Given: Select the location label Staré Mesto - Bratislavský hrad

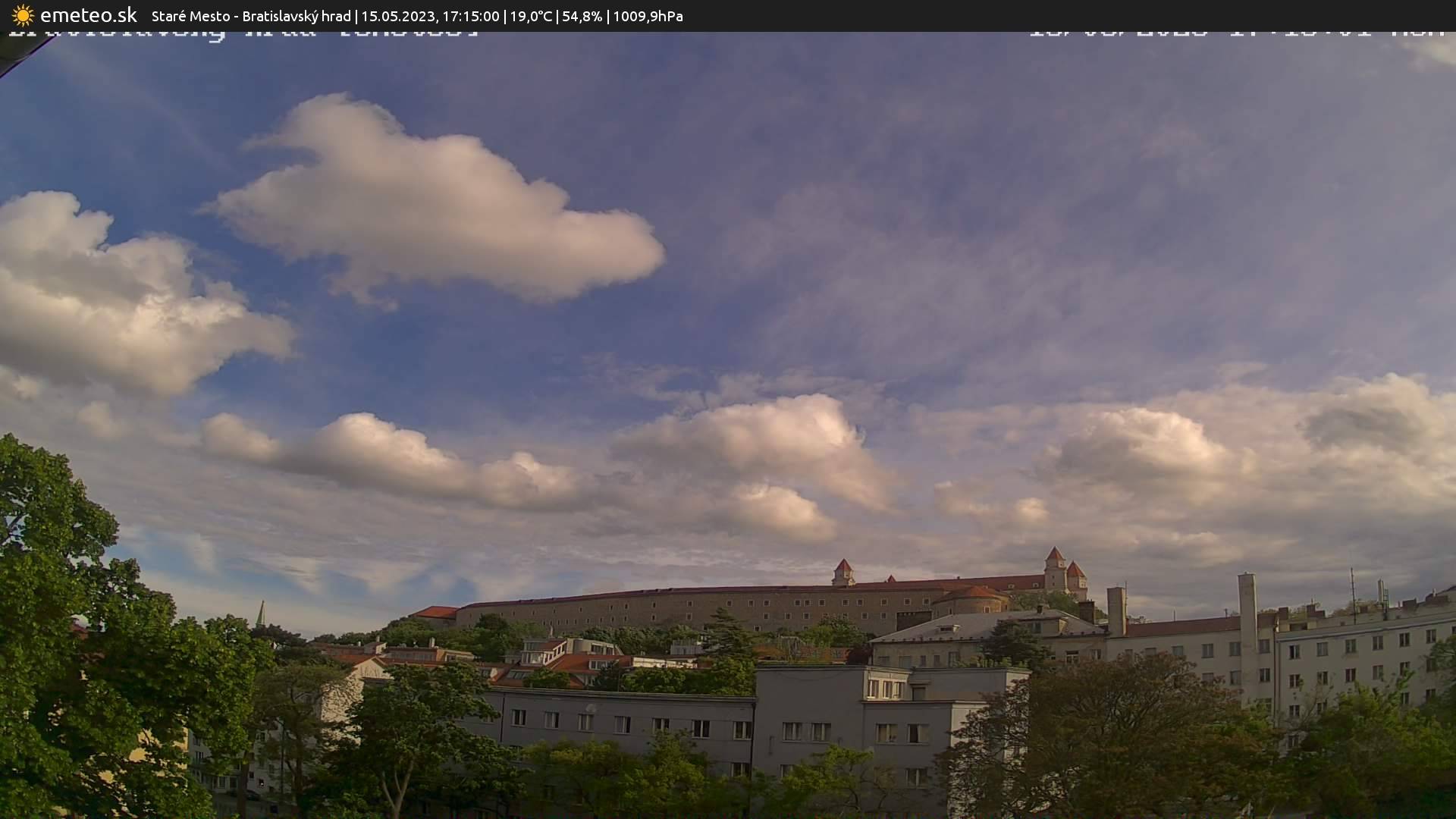Looking at the screenshot, I should tap(251, 15).
